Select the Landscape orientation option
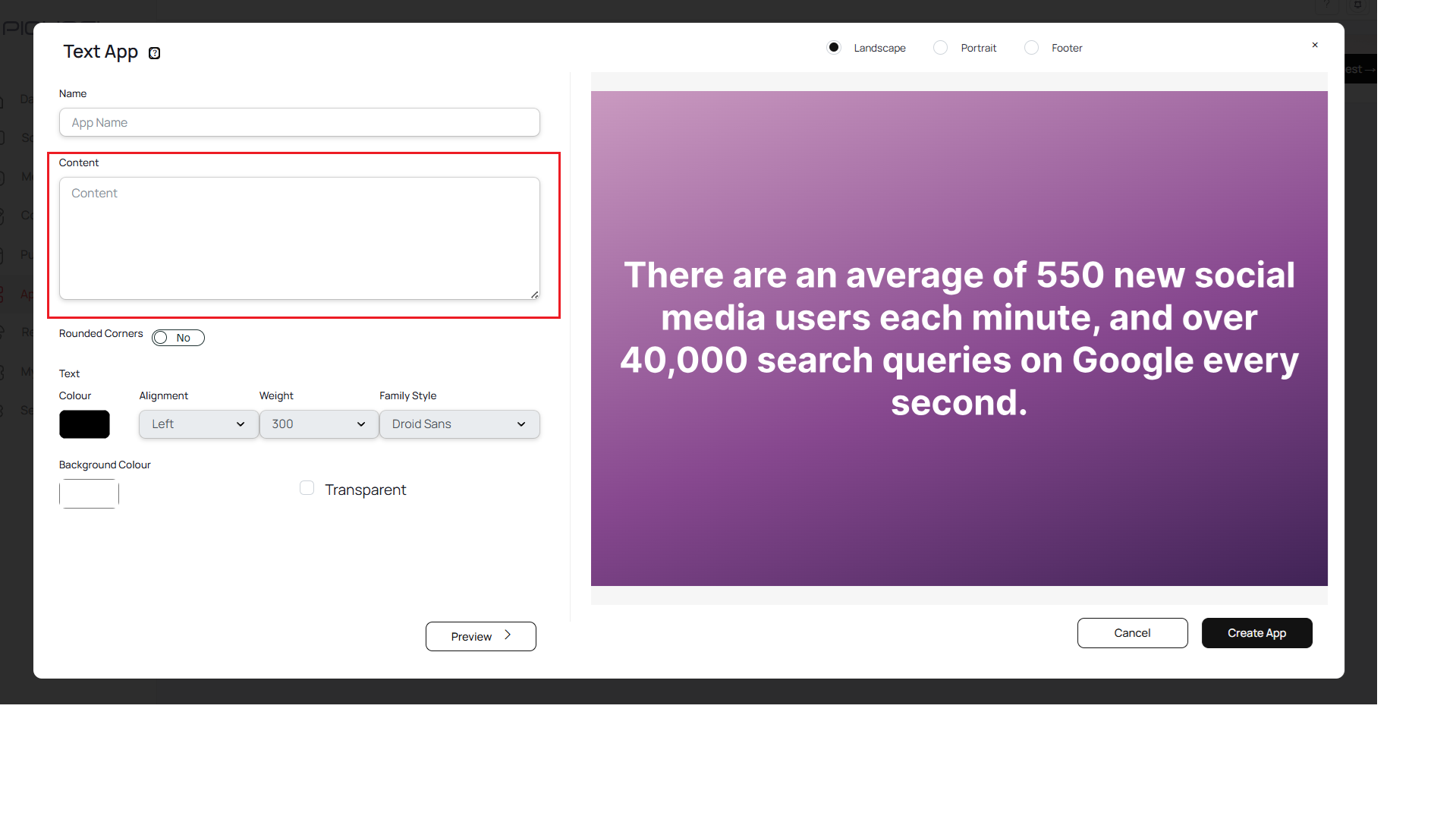This screenshot has width=1456, height=819. 834,48
